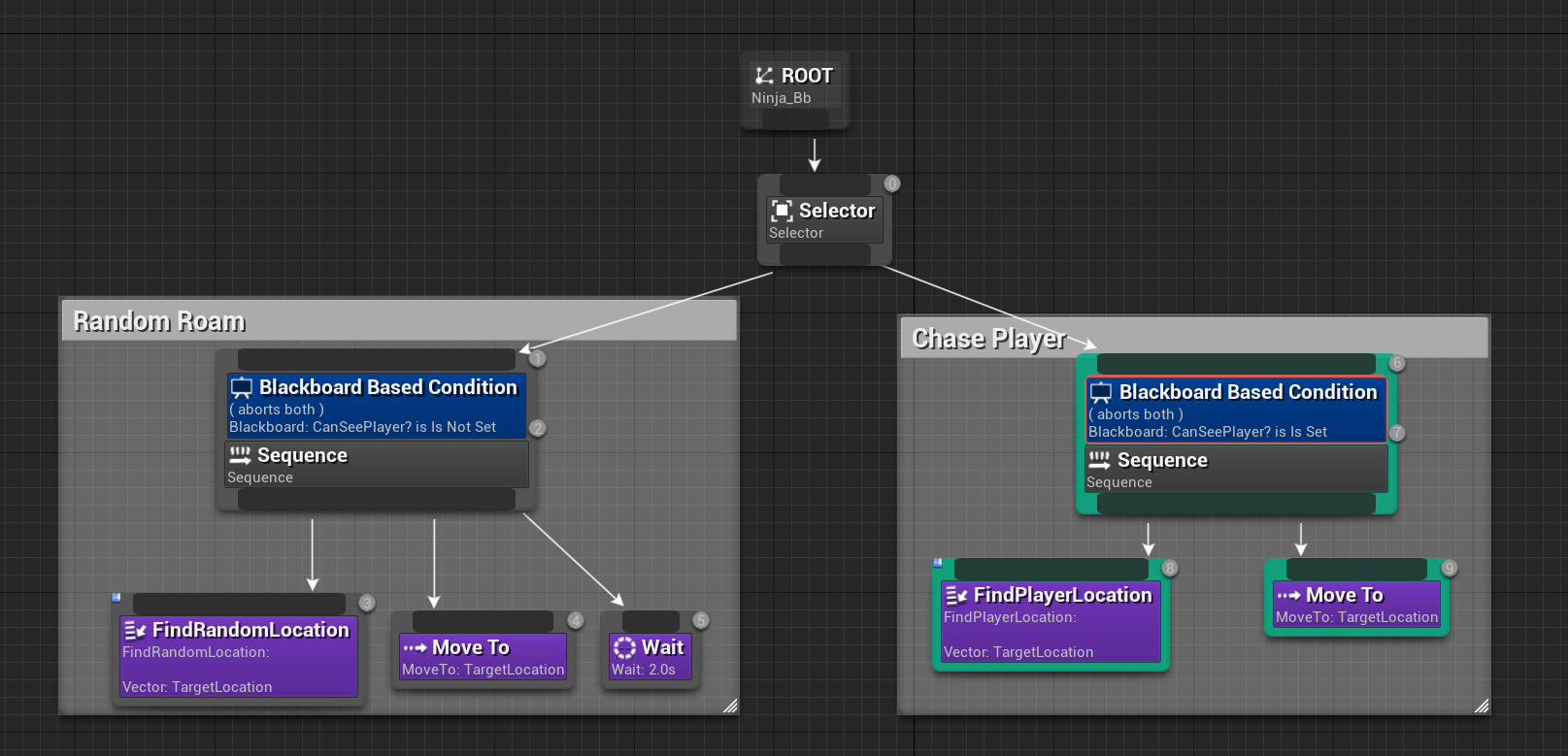
Task: Click execution index badge 6 on Chase sequence
Action: [1397, 363]
